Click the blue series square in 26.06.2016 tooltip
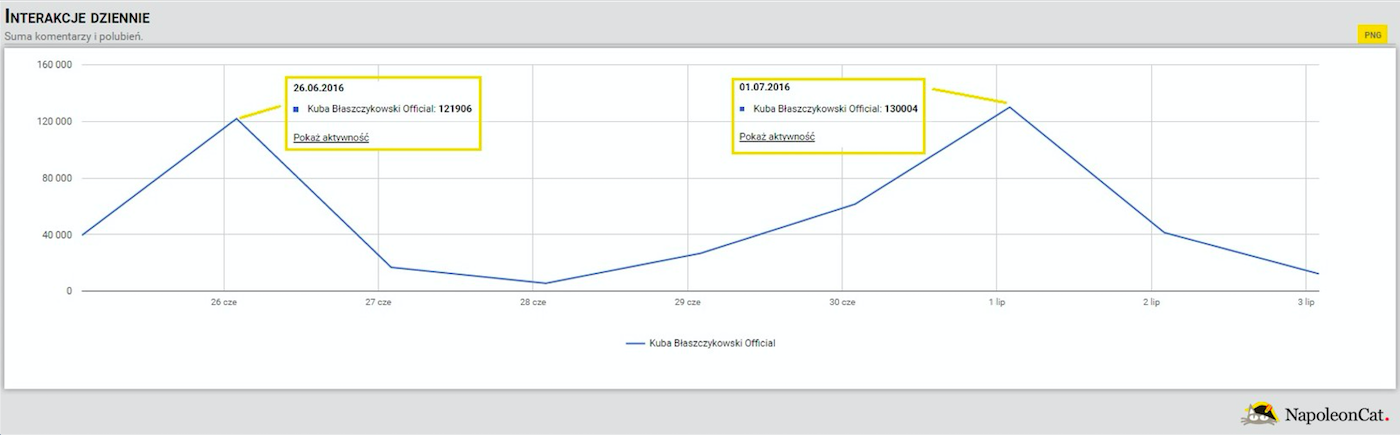 pyautogui.click(x=296, y=109)
